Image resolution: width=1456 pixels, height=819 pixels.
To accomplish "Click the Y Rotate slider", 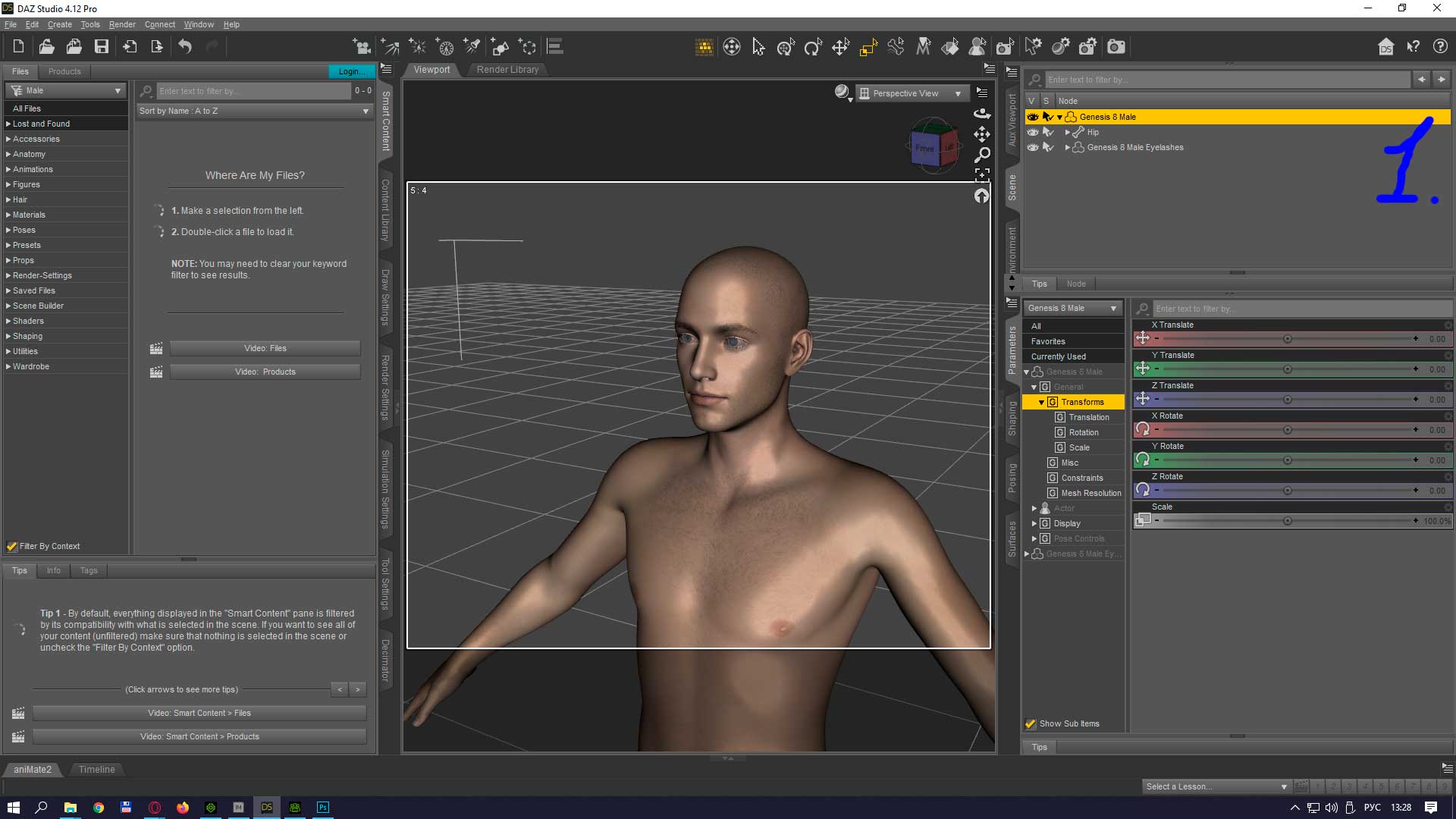I will click(1286, 460).
